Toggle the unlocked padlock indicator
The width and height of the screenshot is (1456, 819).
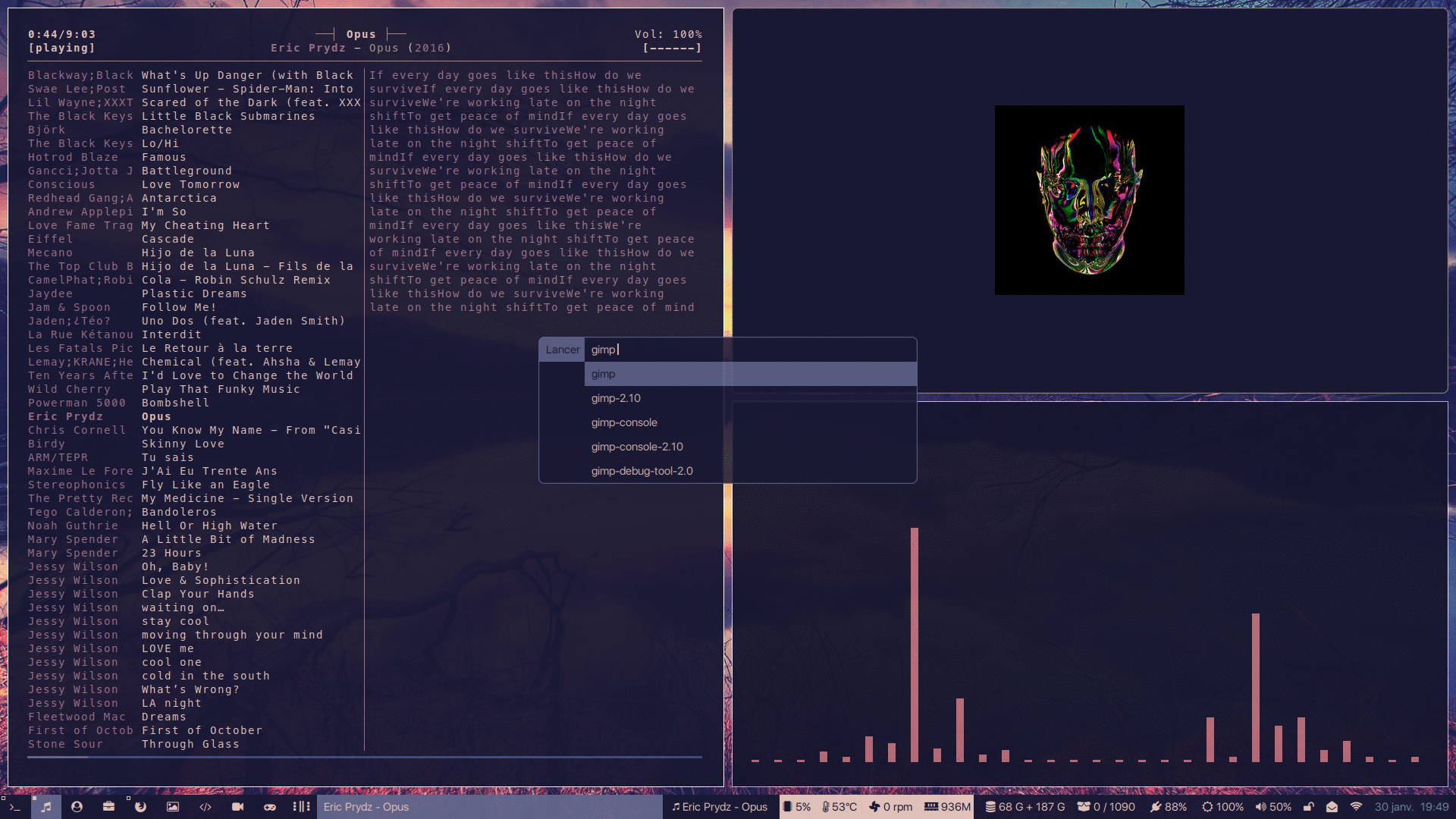coord(1309,807)
